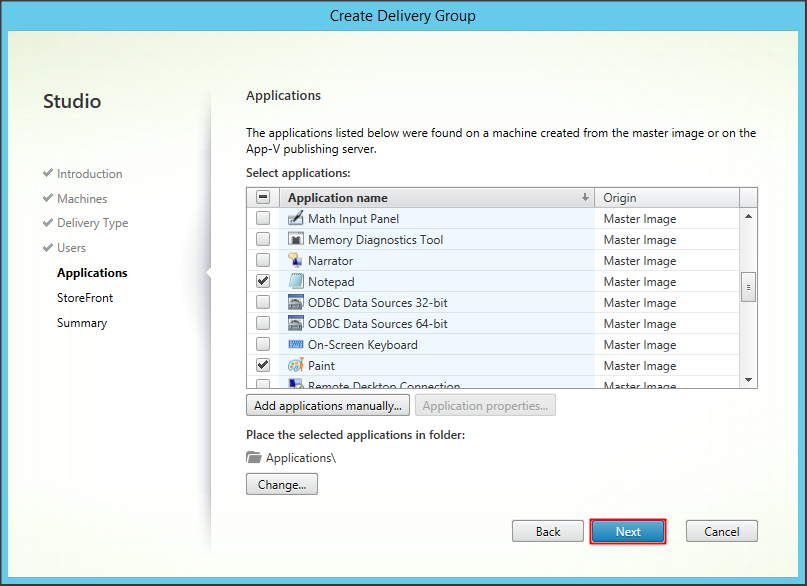Open the Summary wizard step

(82, 323)
